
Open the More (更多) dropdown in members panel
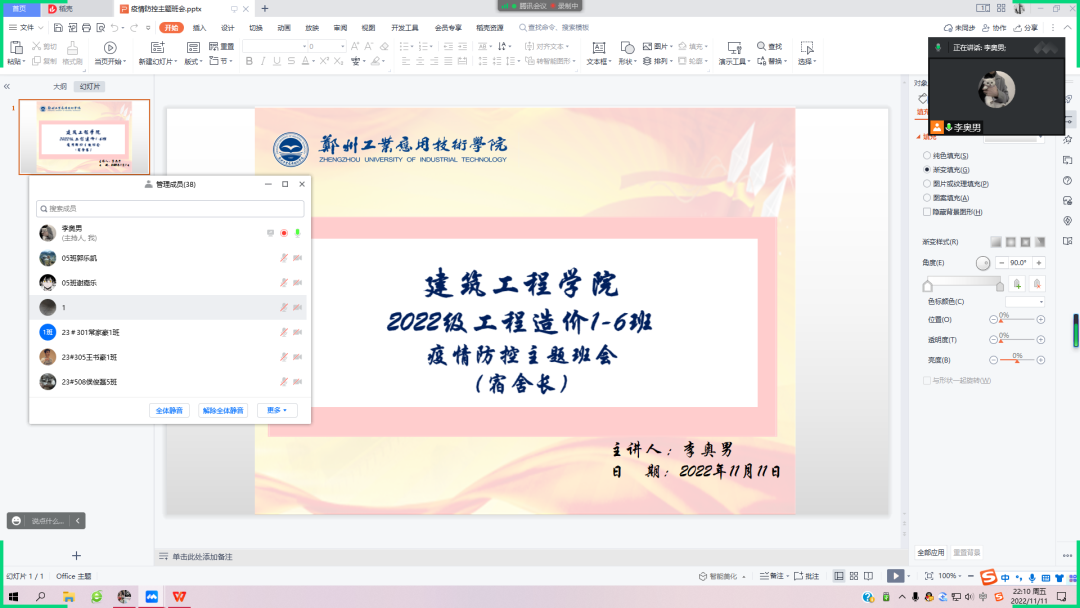click(x=277, y=410)
